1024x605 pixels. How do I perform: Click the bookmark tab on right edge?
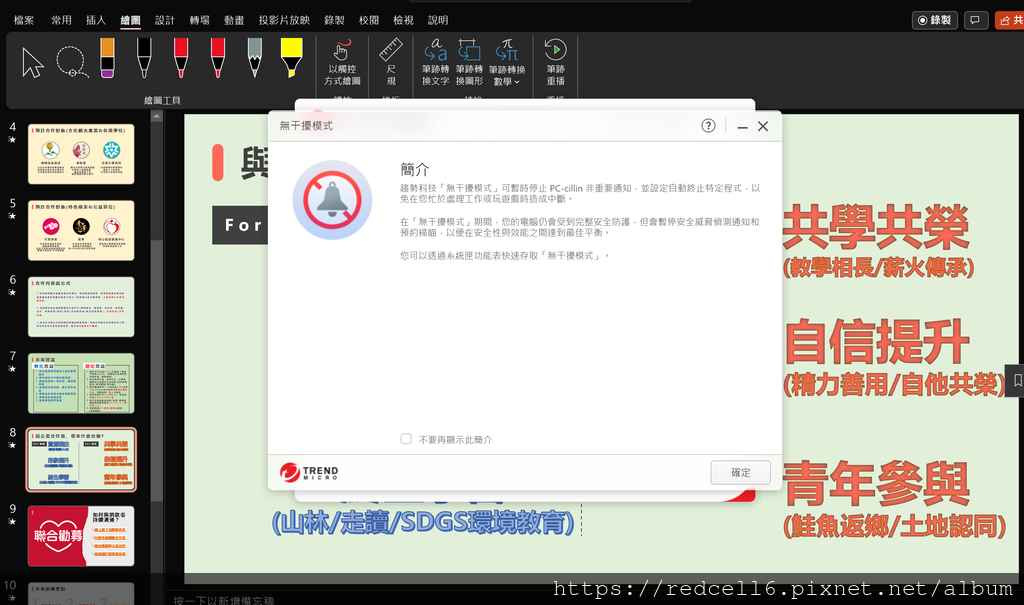(x=1017, y=381)
